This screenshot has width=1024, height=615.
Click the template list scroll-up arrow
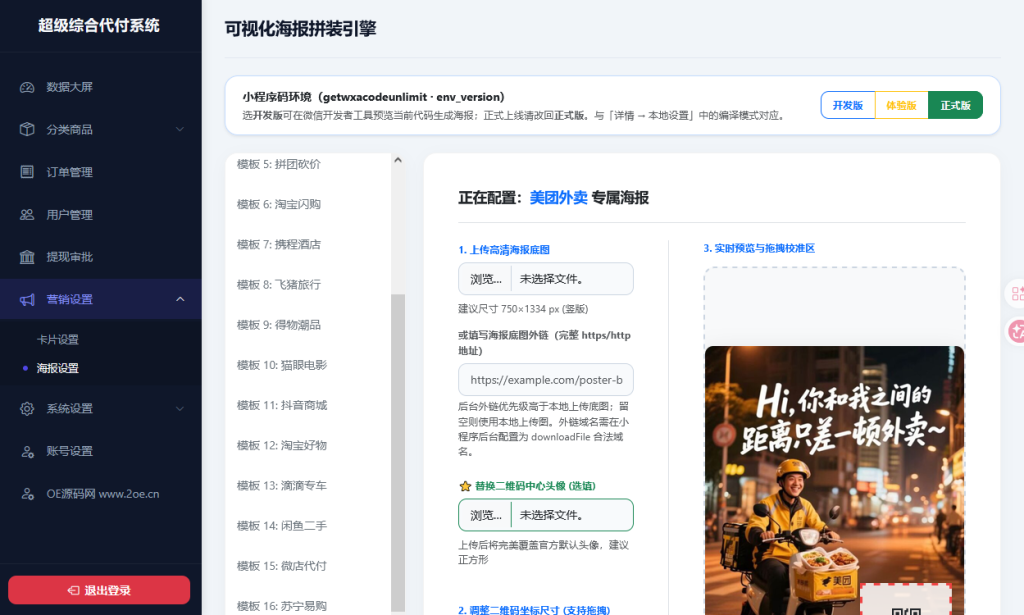click(x=398, y=160)
